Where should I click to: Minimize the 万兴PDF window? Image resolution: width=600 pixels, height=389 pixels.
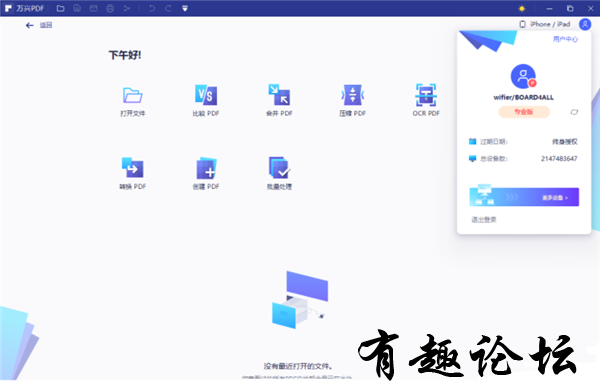549,8
